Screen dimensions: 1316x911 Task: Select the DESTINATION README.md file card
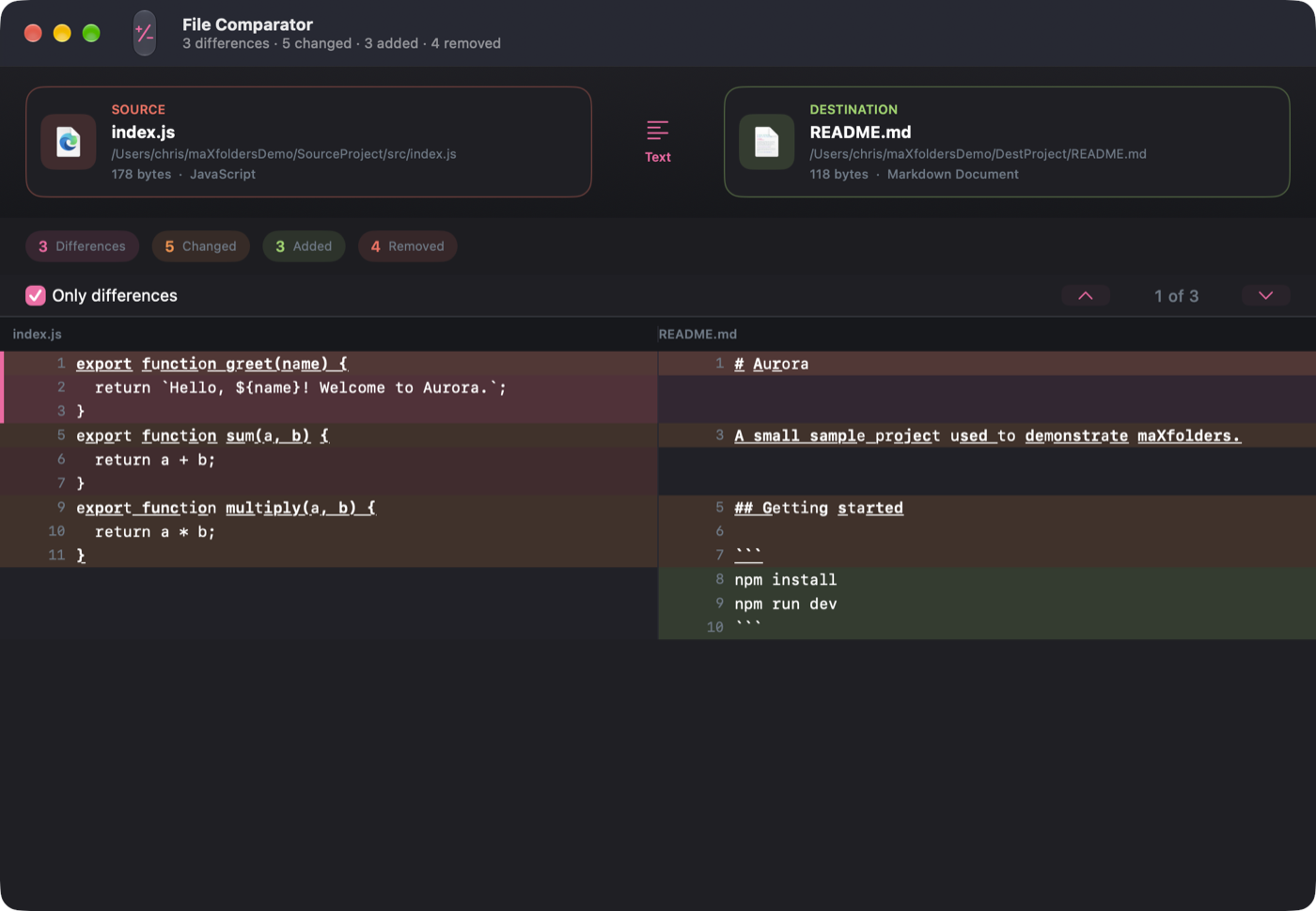pyautogui.click(x=1007, y=142)
